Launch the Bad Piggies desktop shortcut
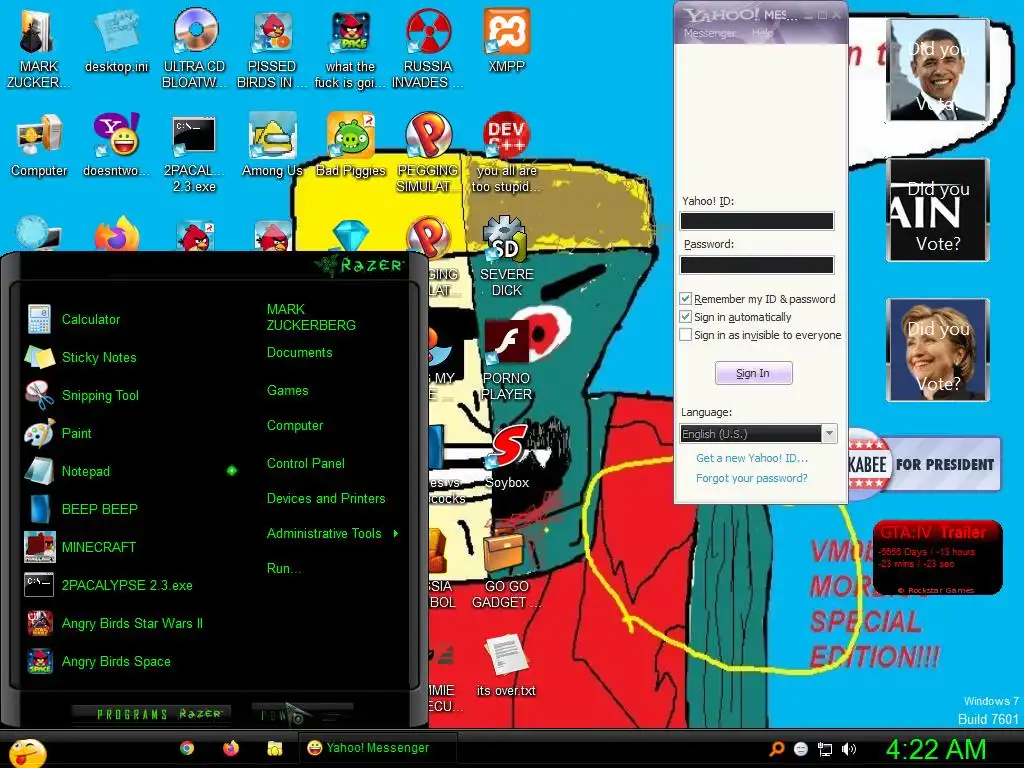The width and height of the screenshot is (1024, 768). (351, 145)
